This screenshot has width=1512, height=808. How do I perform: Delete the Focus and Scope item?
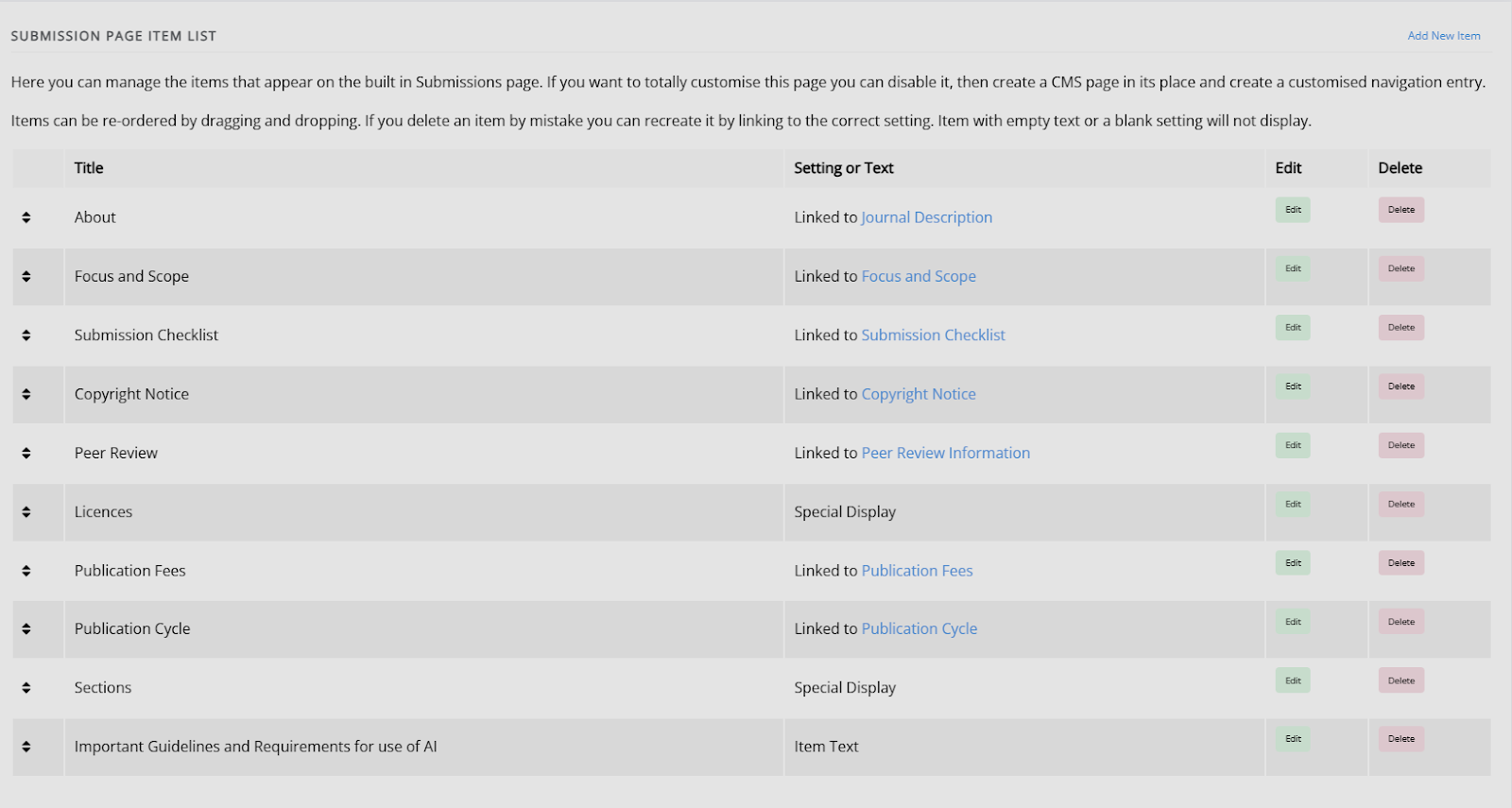[1401, 268]
